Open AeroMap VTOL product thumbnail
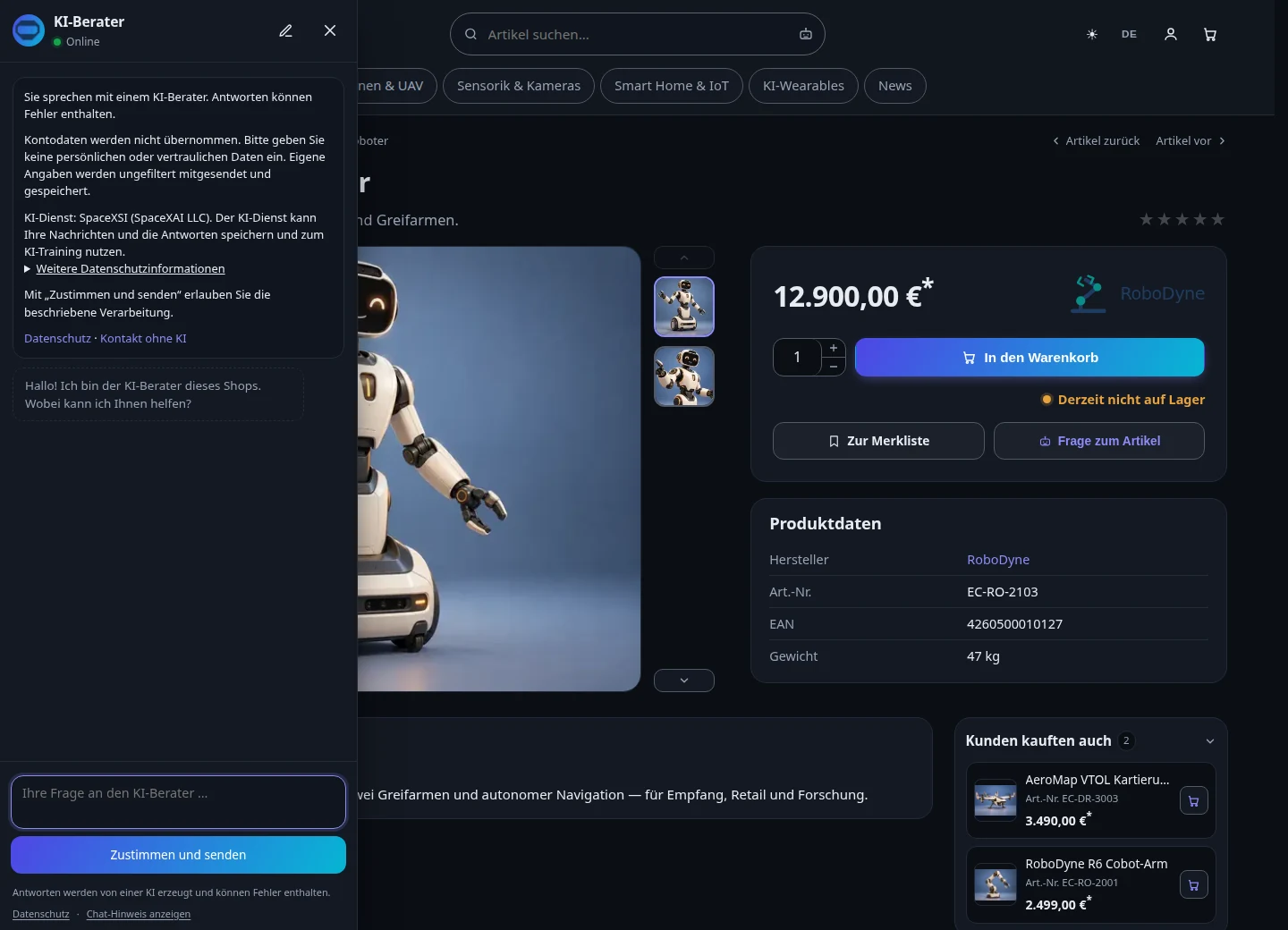Image resolution: width=1288 pixels, height=930 pixels. [x=996, y=800]
